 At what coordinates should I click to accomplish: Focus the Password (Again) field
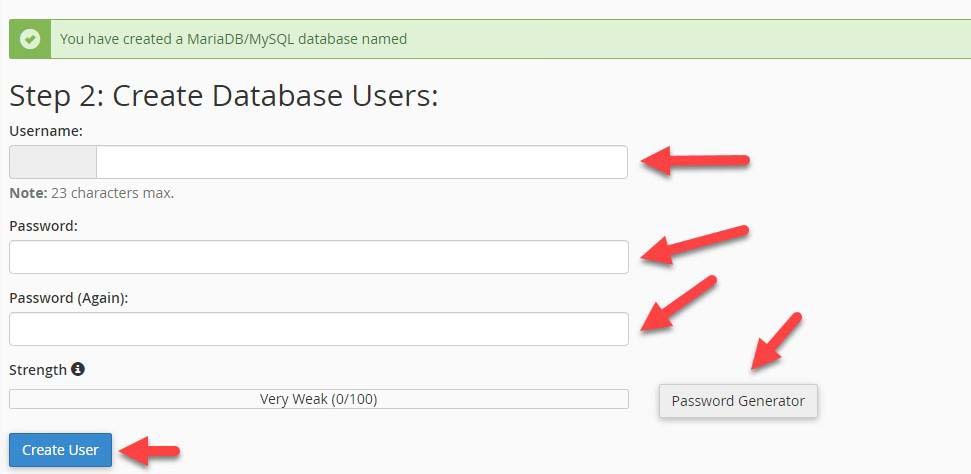(x=319, y=329)
